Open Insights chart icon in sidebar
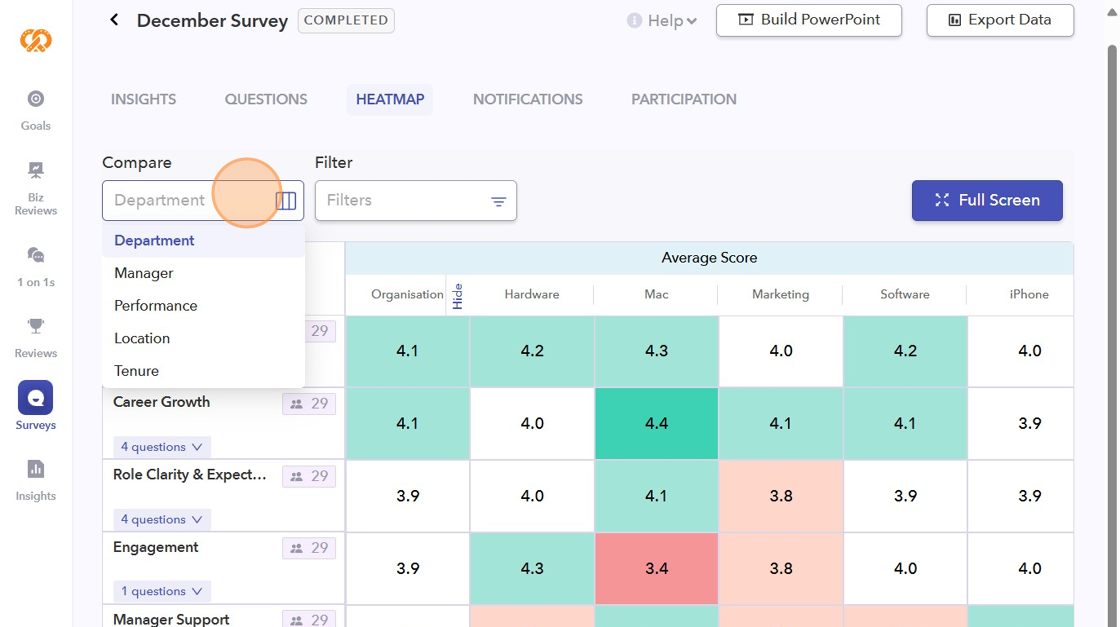Screen dimensions: 1120x627 36,469
